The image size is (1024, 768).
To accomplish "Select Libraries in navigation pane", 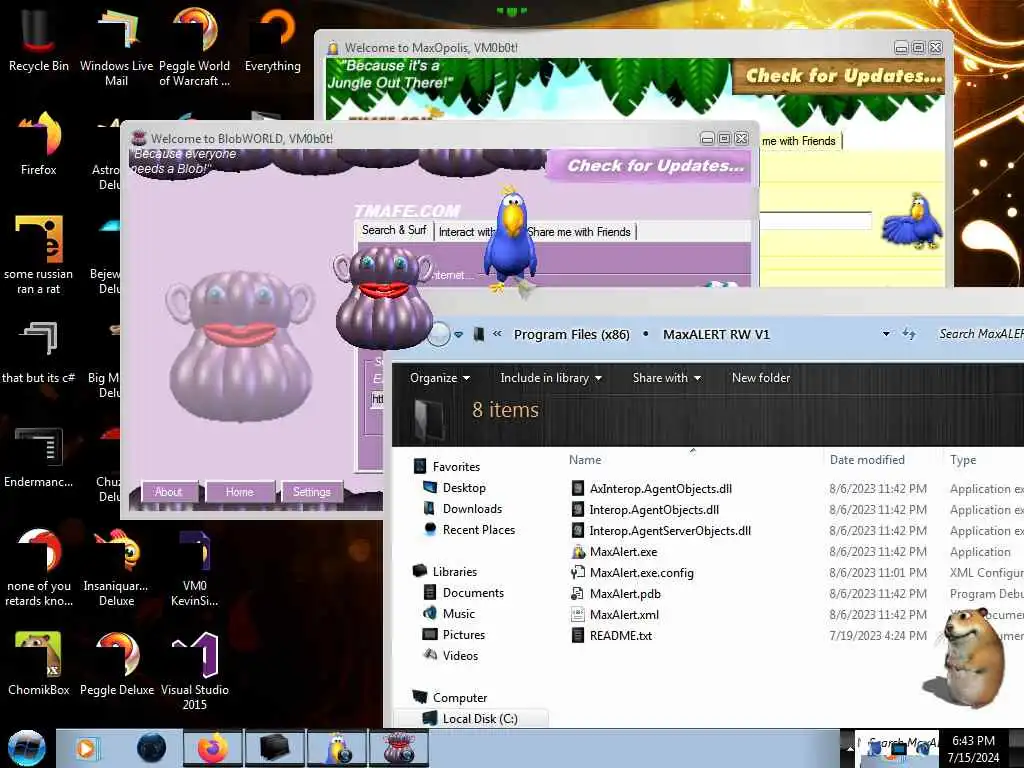I will coord(455,571).
